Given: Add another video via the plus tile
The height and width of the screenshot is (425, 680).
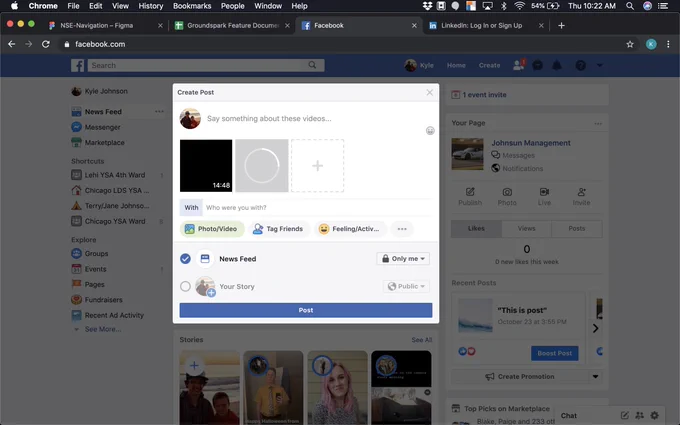Looking at the screenshot, I should pyautogui.click(x=317, y=166).
